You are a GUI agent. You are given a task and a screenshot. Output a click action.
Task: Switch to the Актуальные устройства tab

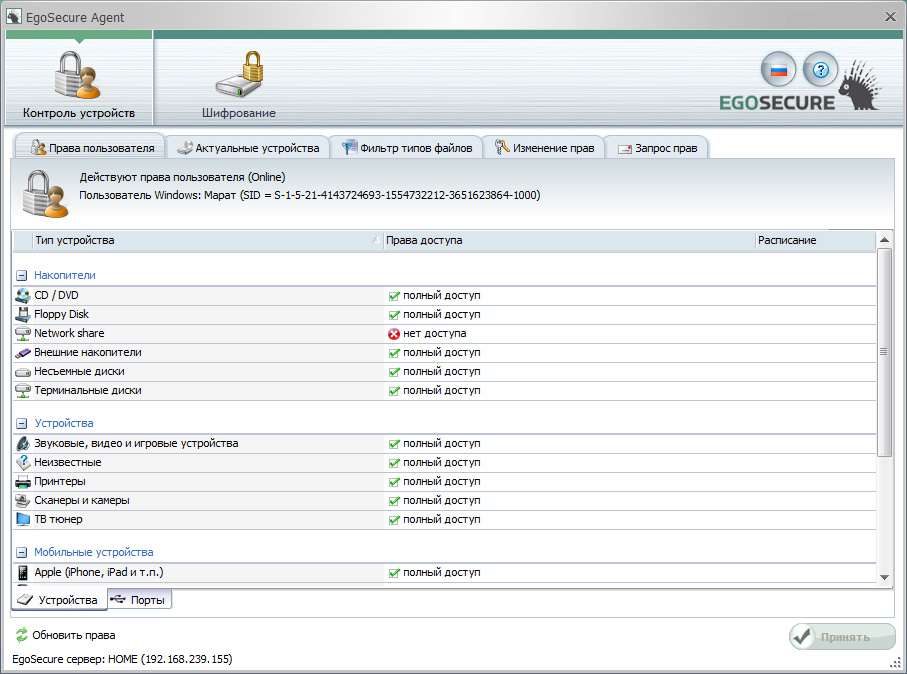[248, 148]
